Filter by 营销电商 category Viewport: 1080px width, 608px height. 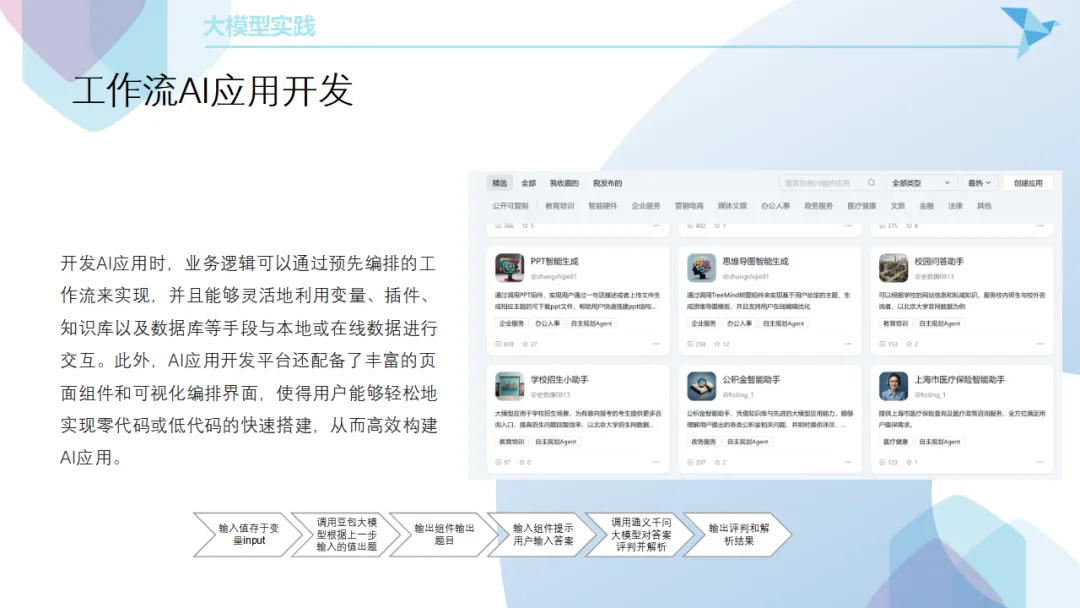(689, 206)
